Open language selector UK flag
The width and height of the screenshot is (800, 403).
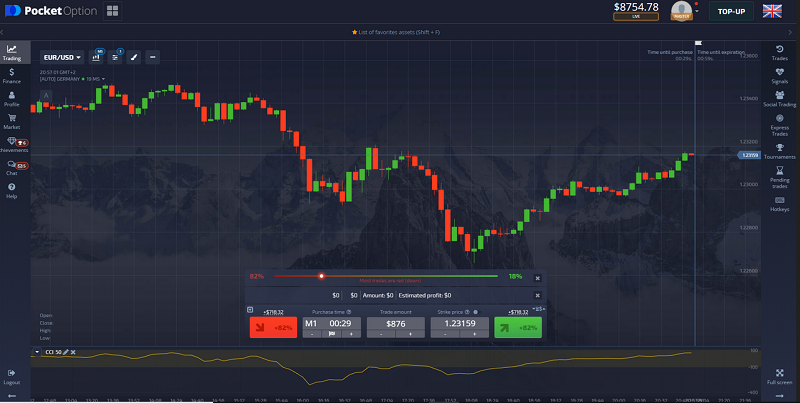(772, 11)
